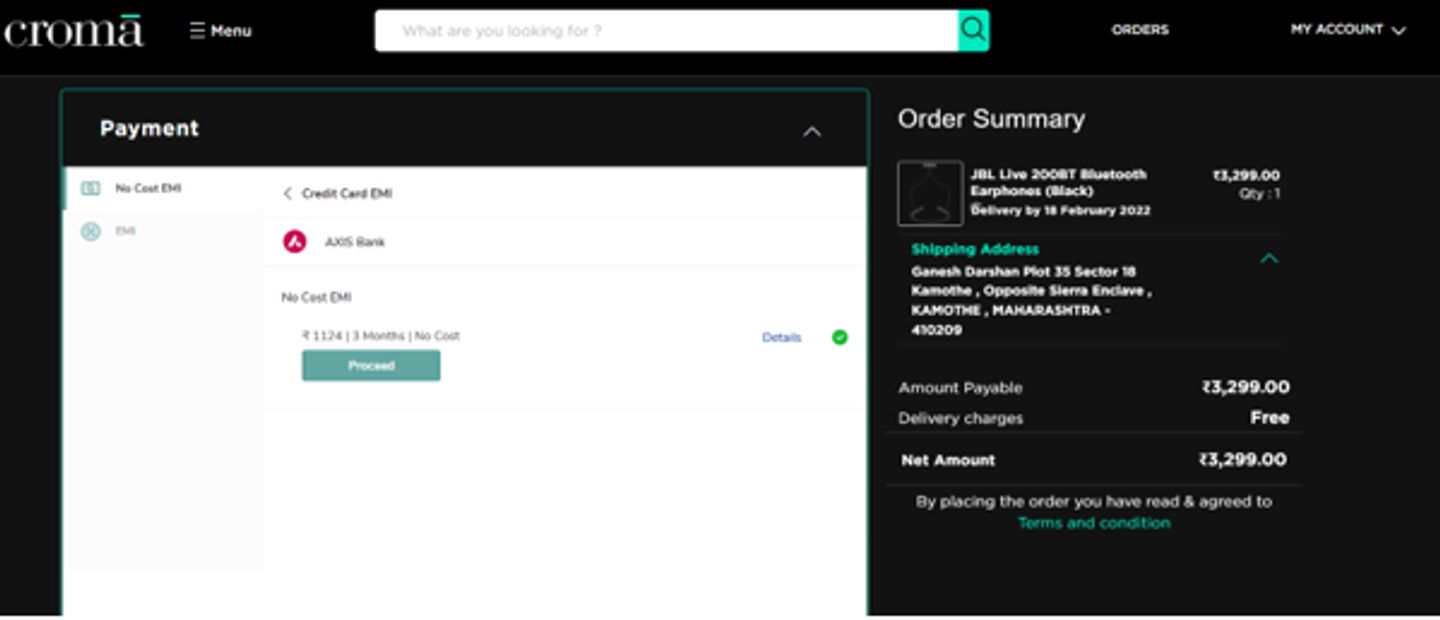1440x620 pixels.
Task: Open the hamburger Menu
Action: [220, 31]
